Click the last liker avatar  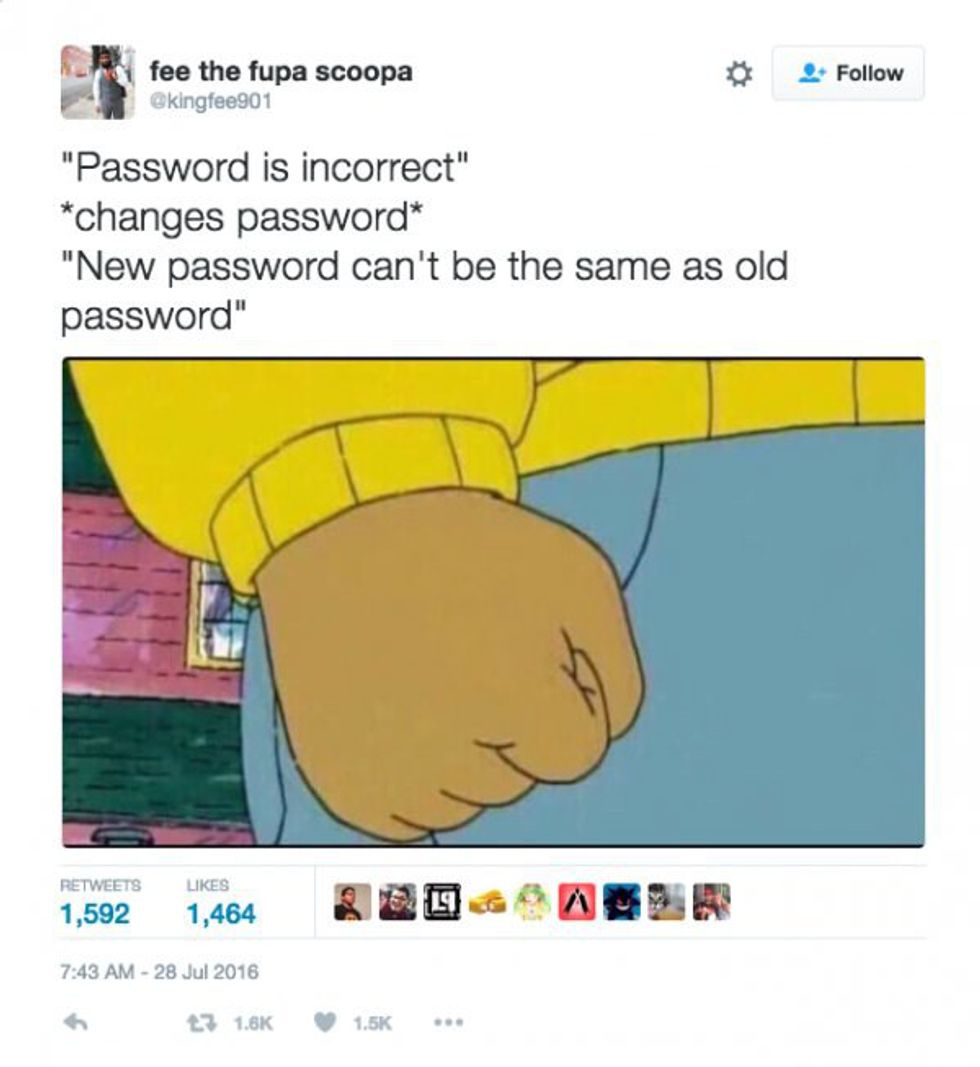pos(712,902)
